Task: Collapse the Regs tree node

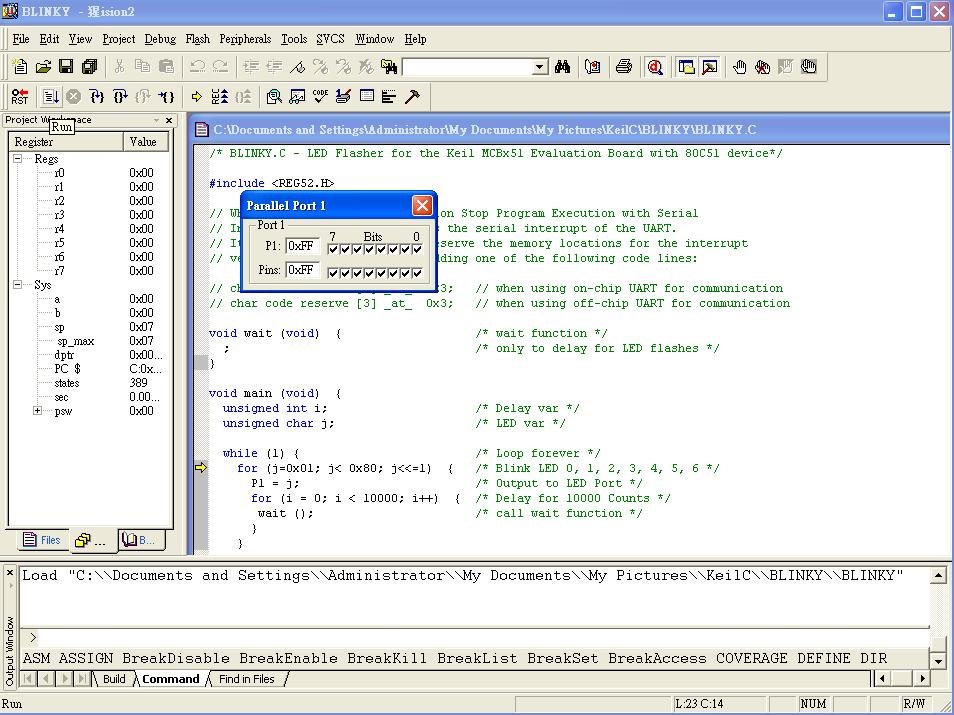Action: click(18, 159)
